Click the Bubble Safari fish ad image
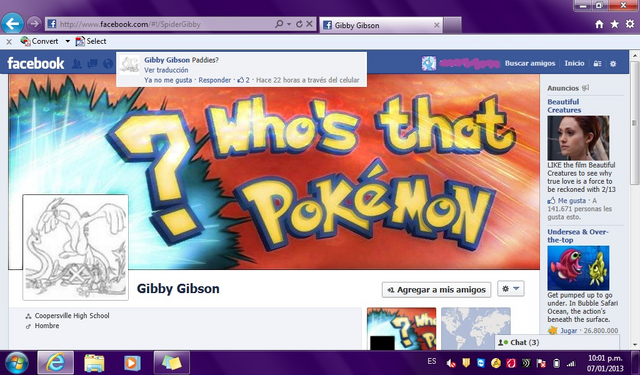Viewport: 640px width, 375px height. tap(578, 268)
